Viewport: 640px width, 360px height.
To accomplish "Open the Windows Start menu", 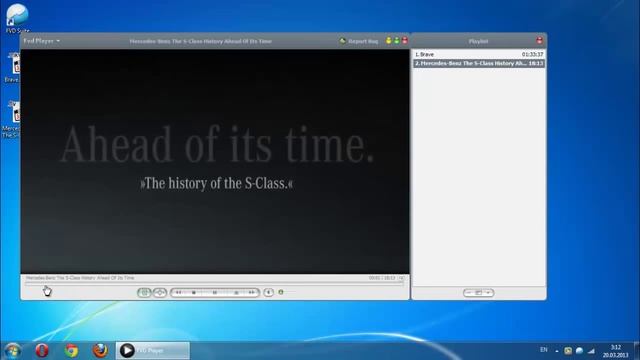I will [13, 351].
